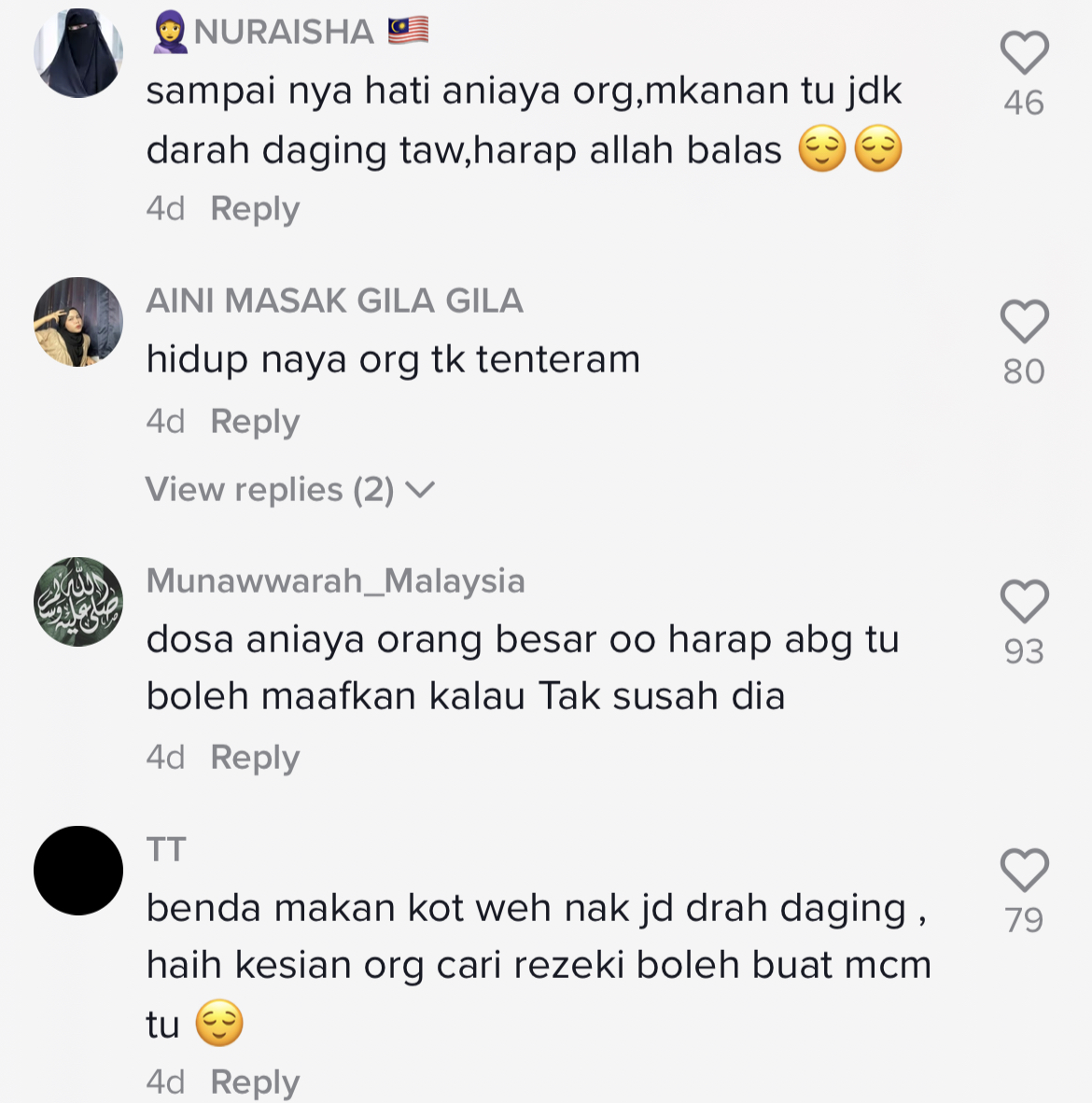Reply to NURAISHA's comment

coord(255,209)
